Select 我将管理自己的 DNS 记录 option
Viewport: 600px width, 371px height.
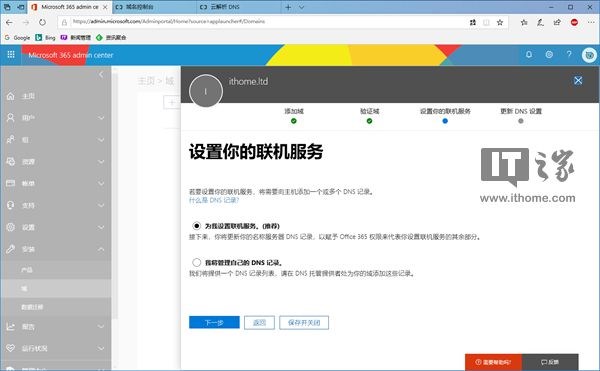tap(197, 262)
